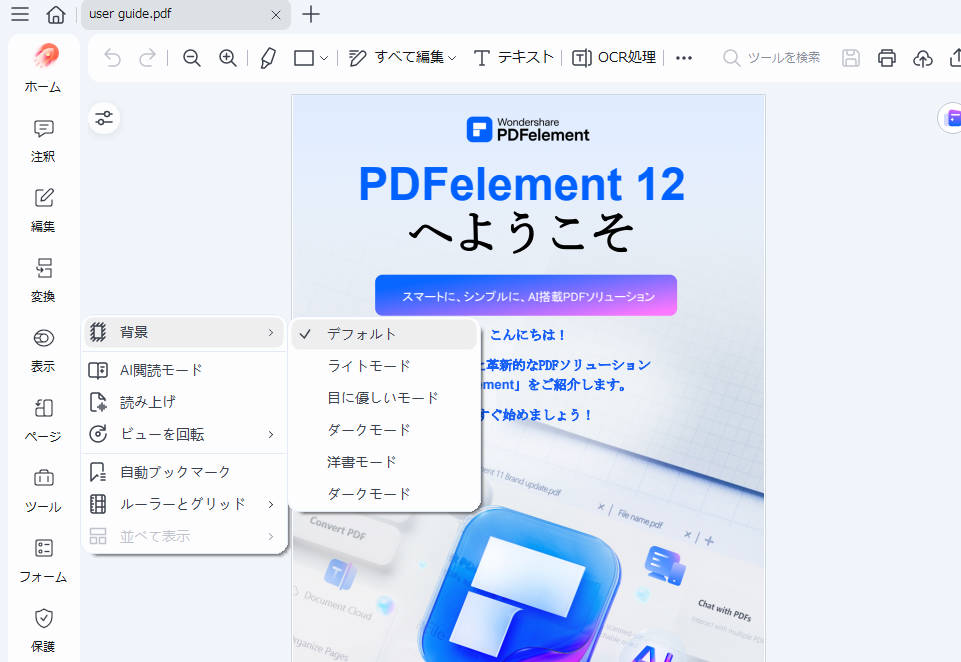961x662 pixels.
Task: Open the view adjustment slider control
Action: [104, 117]
